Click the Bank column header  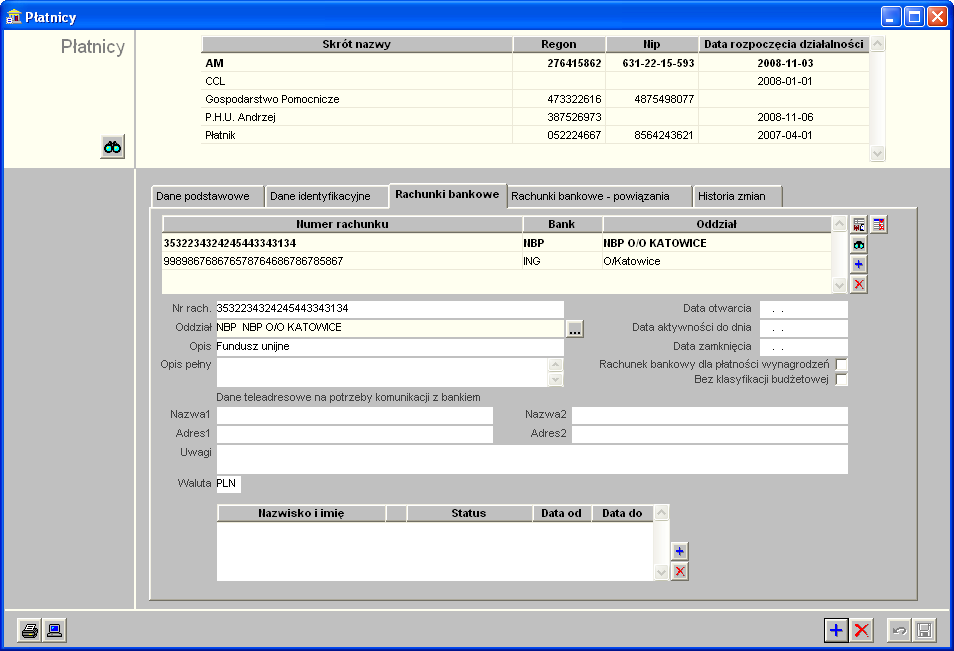click(562, 225)
